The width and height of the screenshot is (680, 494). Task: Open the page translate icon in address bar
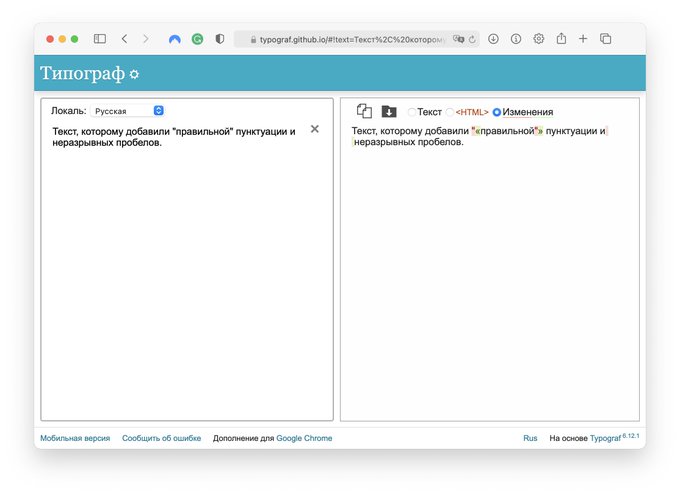tap(458, 39)
